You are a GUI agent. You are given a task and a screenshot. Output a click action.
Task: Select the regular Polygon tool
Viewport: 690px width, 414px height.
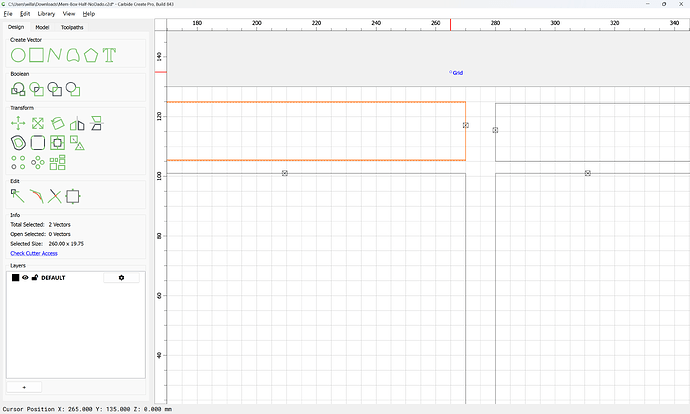[x=91, y=55]
